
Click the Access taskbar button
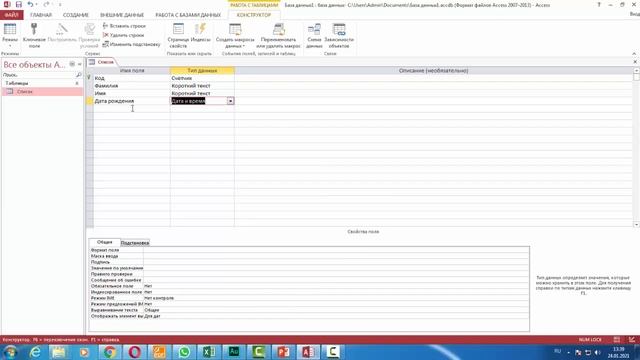tap(308, 352)
